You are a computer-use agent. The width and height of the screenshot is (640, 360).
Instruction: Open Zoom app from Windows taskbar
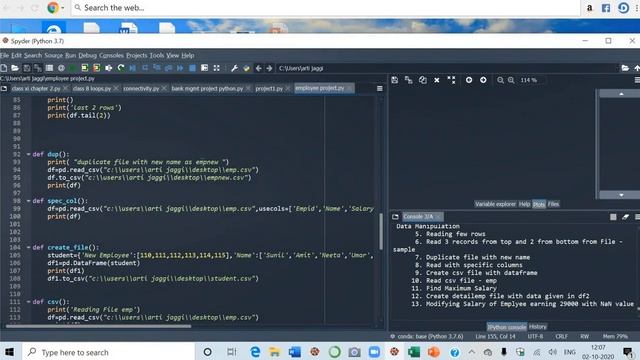374,352
